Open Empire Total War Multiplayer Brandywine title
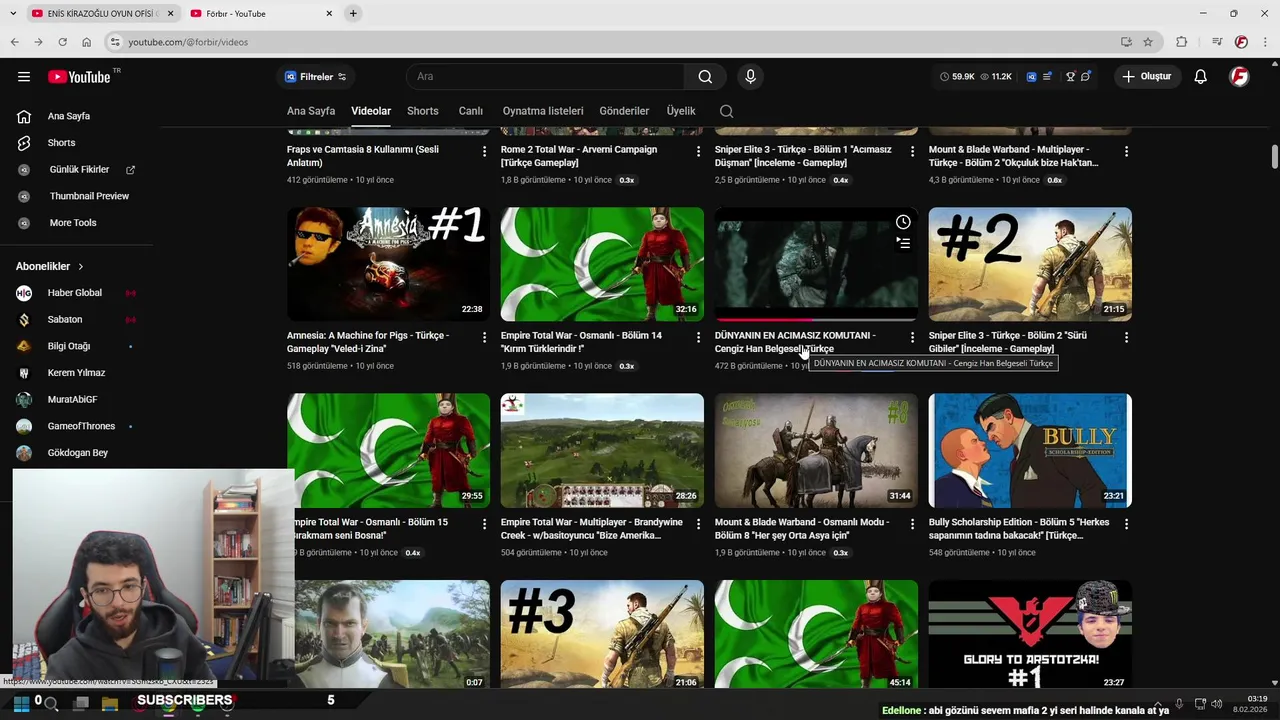Screen dimensions: 1280x720 tap(592, 528)
